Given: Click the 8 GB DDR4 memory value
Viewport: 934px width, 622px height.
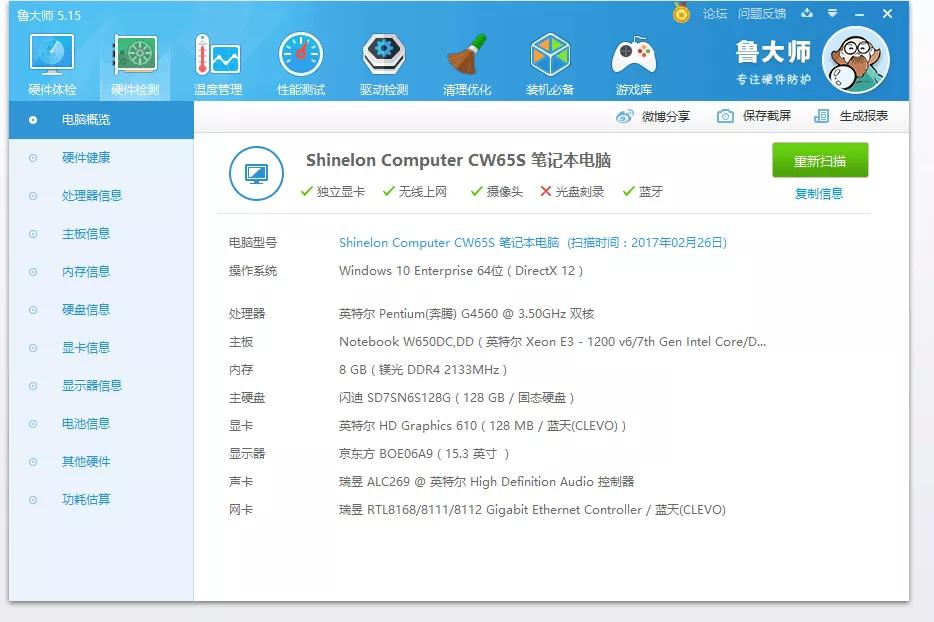Looking at the screenshot, I should (x=423, y=369).
